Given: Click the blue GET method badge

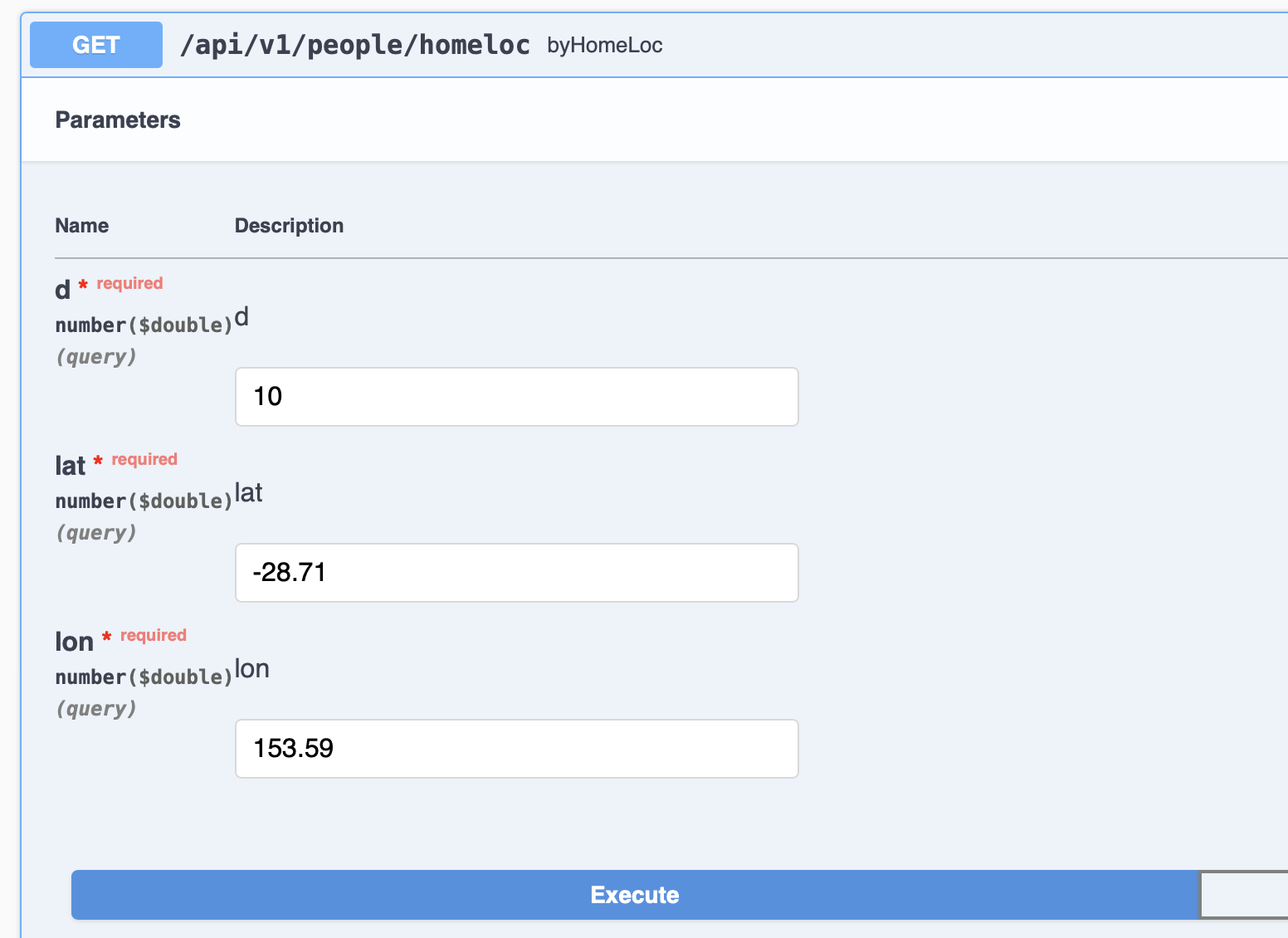Looking at the screenshot, I should (96, 45).
